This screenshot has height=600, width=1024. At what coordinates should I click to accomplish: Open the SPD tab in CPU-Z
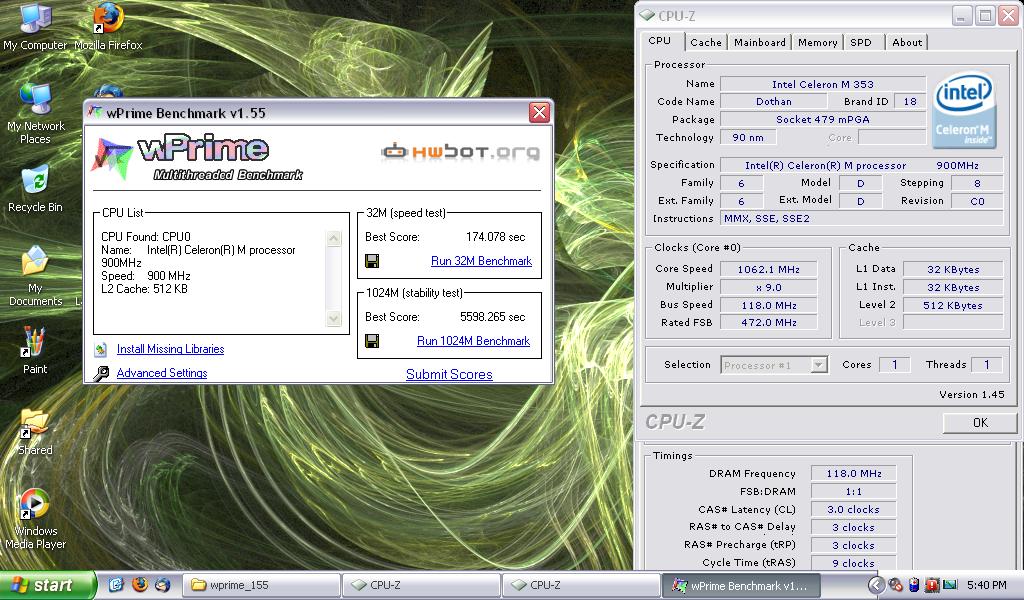pos(861,42)
